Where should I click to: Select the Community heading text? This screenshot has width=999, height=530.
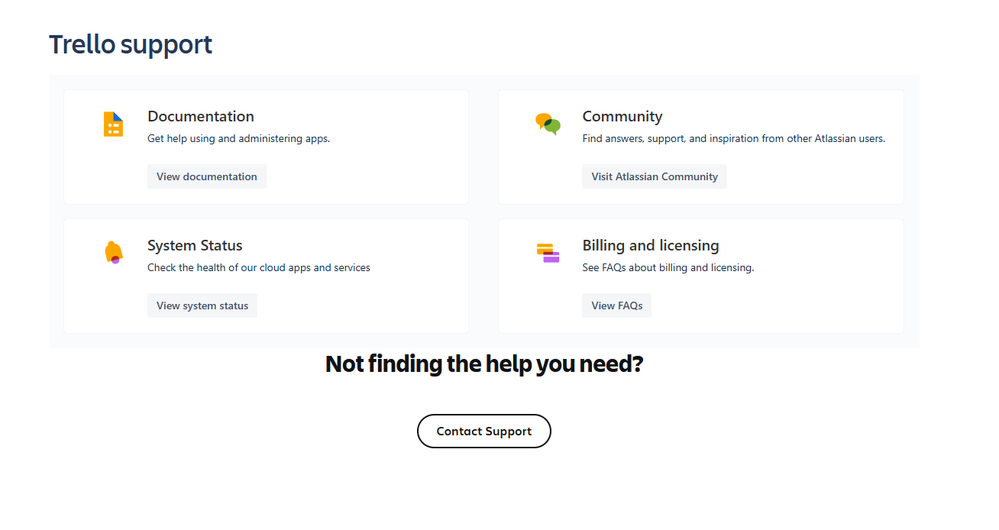[x=622, y=117]
